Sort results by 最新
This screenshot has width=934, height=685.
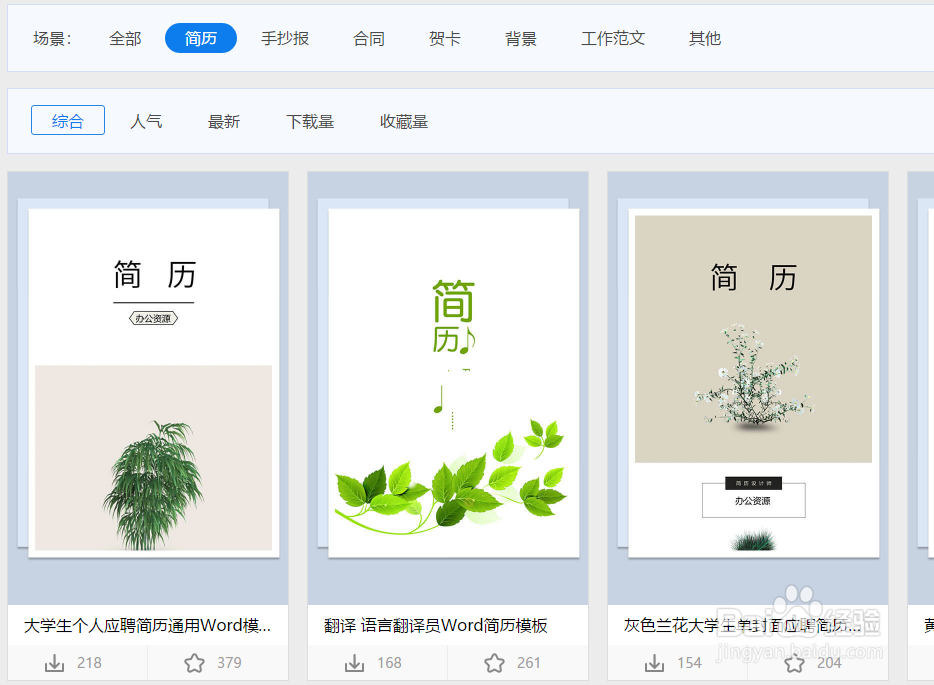224,122
